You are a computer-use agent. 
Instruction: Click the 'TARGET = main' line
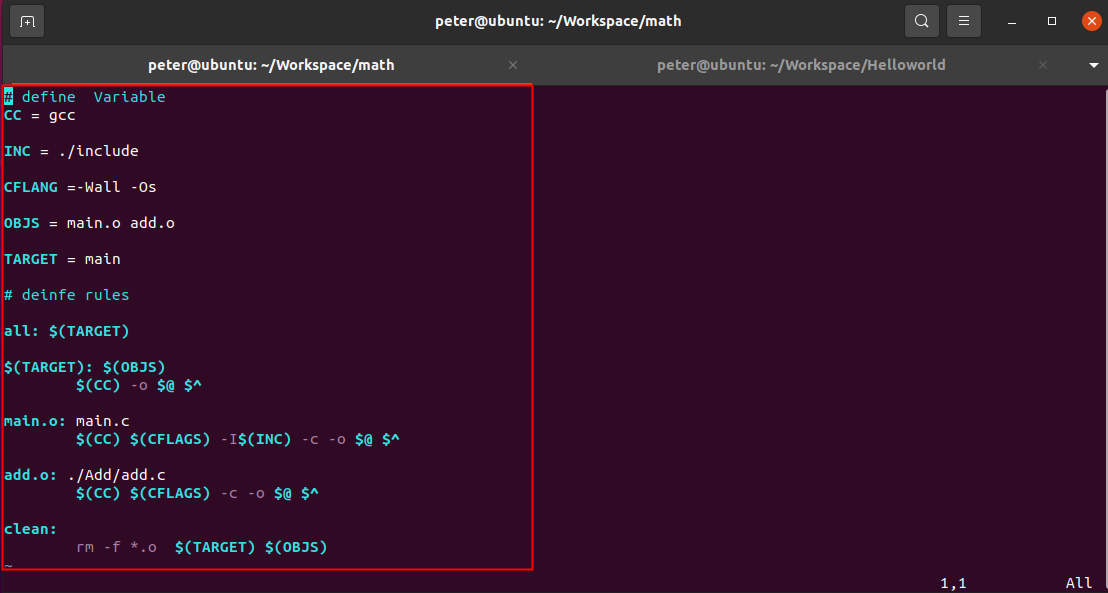click(62, 259)
